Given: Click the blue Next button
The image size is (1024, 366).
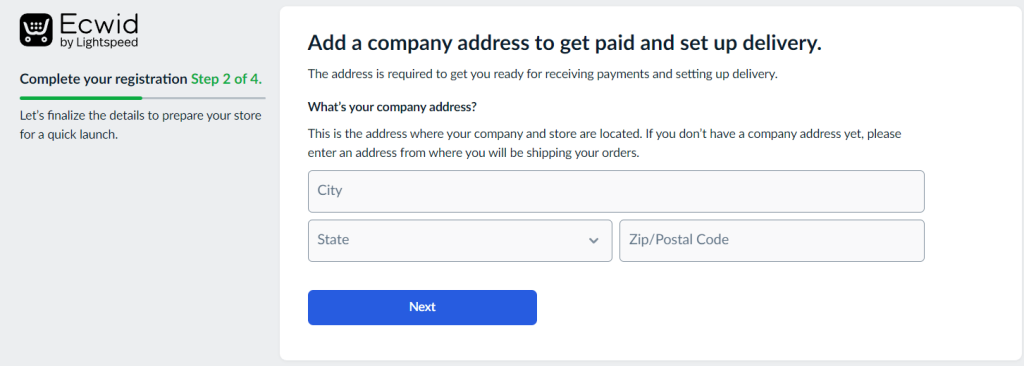Looking at the screenshot, I should point(422,307).
